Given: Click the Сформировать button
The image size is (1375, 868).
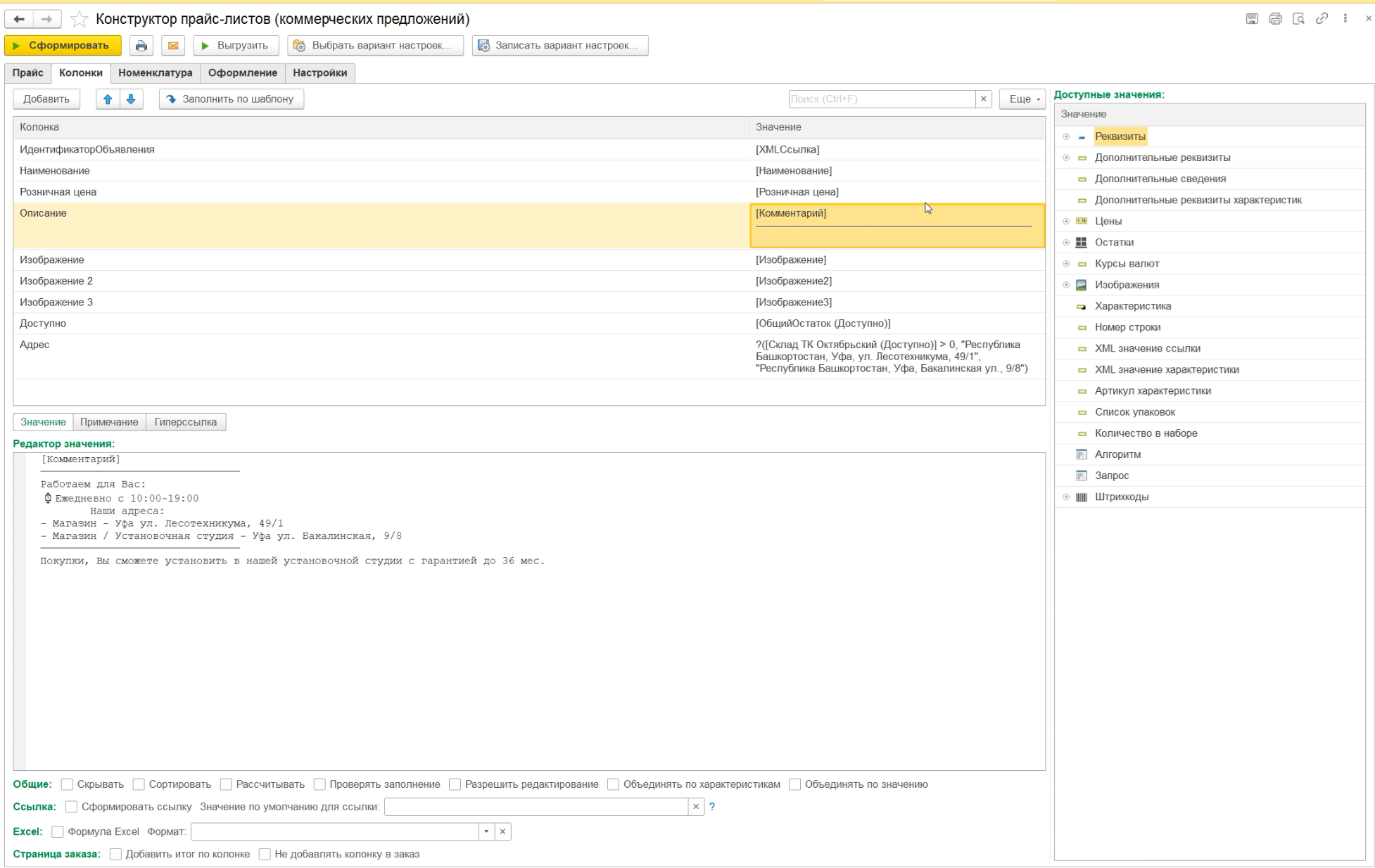Looking at the screenshot, I should pos(63,46).
